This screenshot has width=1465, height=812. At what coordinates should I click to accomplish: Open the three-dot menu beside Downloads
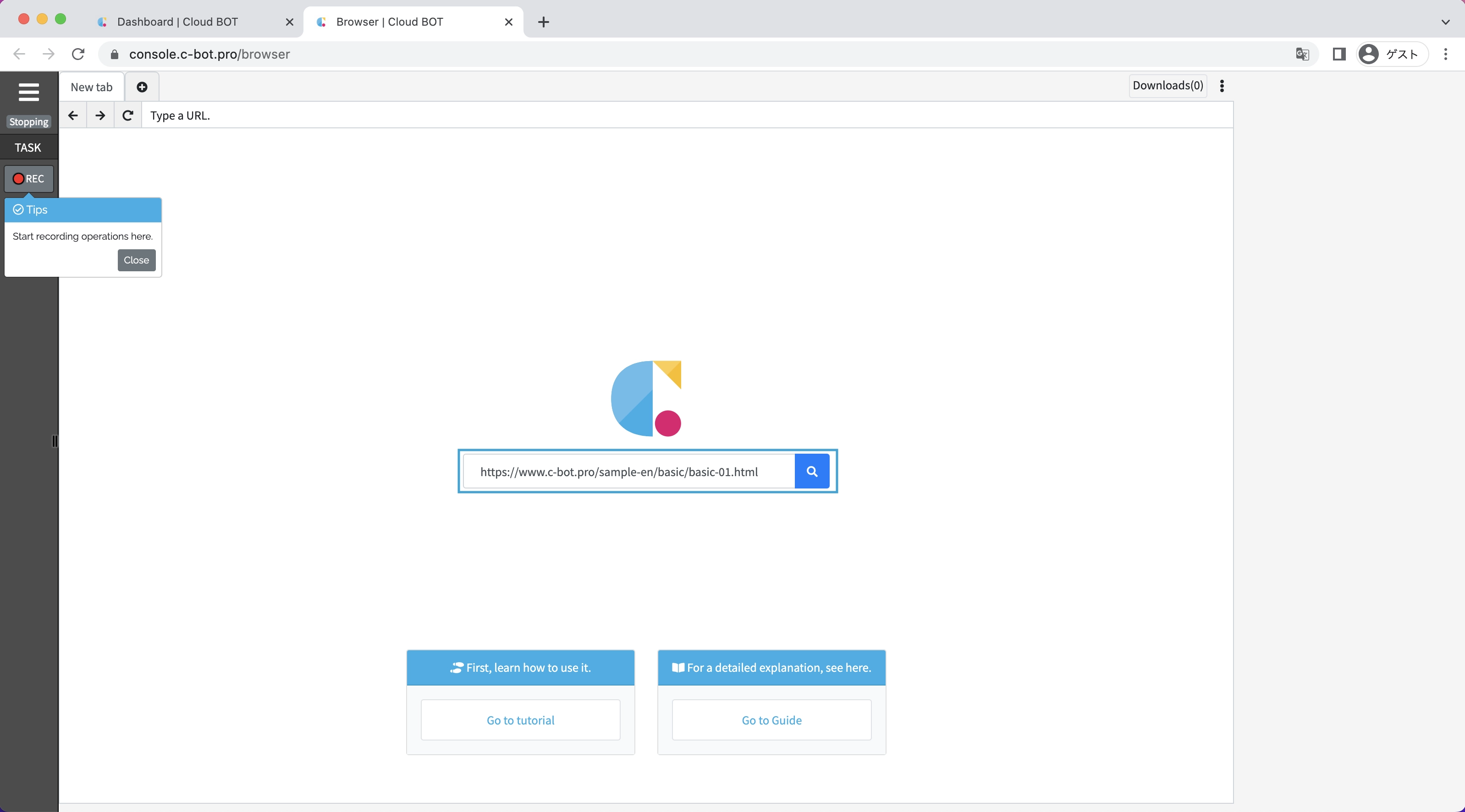tap(1222, 86)
